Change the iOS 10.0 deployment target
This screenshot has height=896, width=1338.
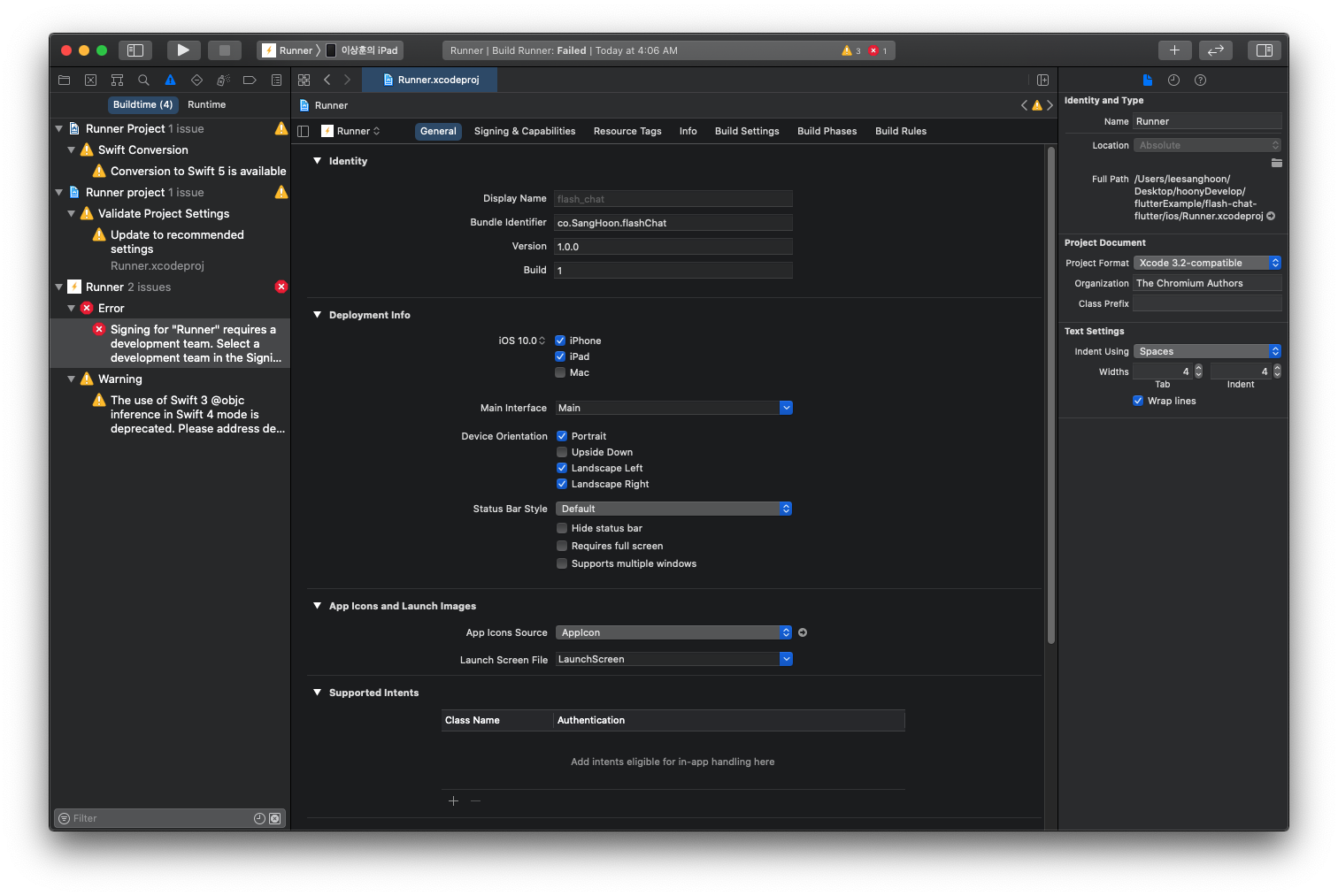point(521,341)
